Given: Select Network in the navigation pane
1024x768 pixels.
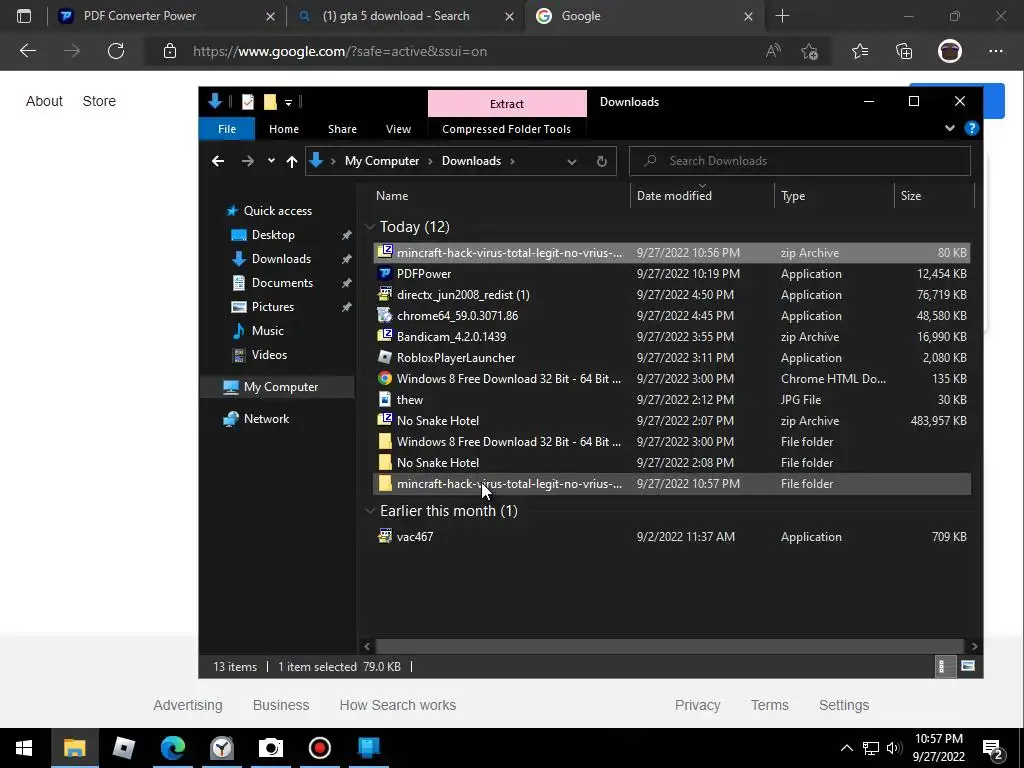Looking at the screenshot, I should [x=266, y=419].
